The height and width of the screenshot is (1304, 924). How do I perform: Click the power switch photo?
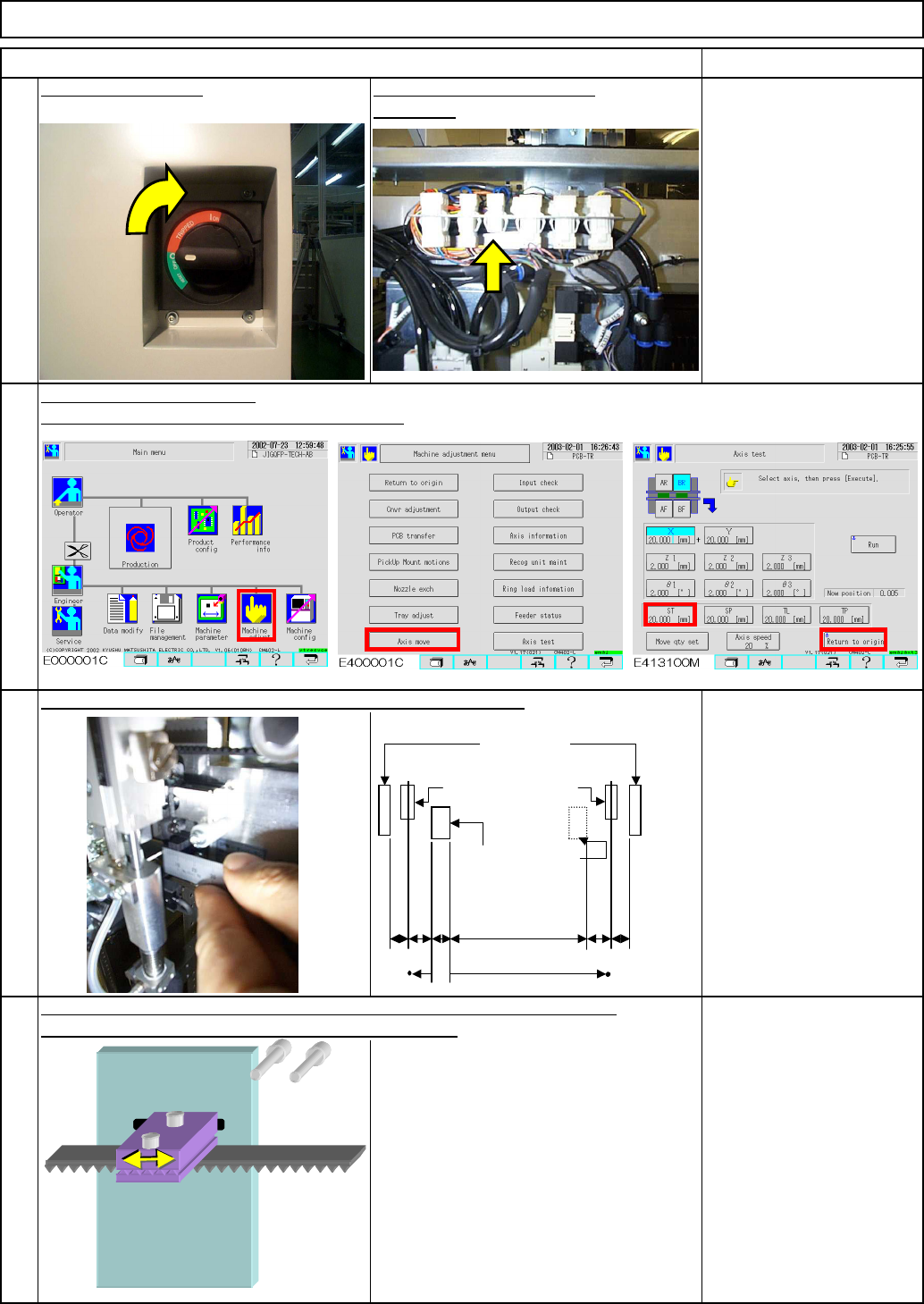(x=202, y=252)
